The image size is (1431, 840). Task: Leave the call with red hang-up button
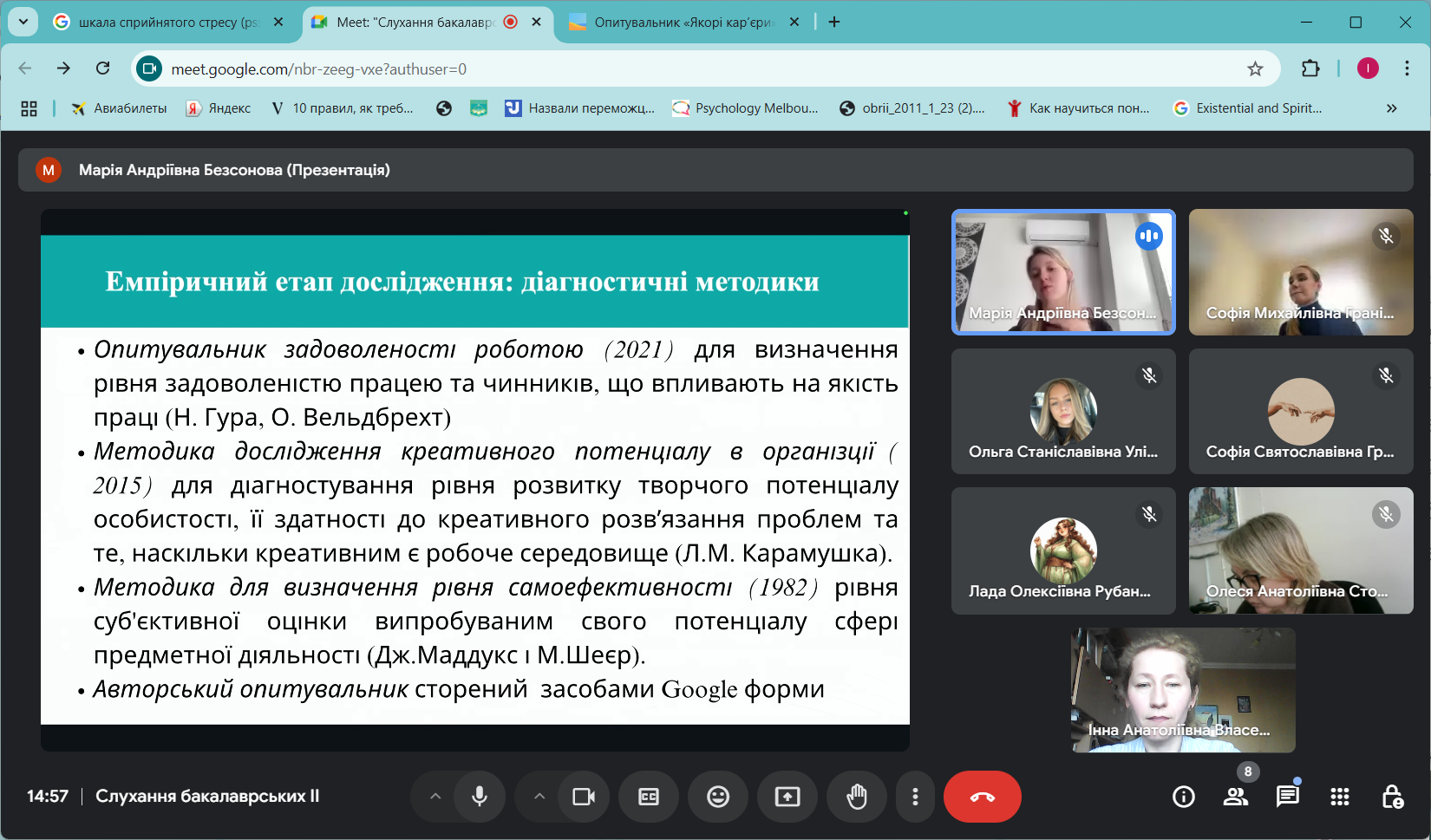click(x=983, y=797)
